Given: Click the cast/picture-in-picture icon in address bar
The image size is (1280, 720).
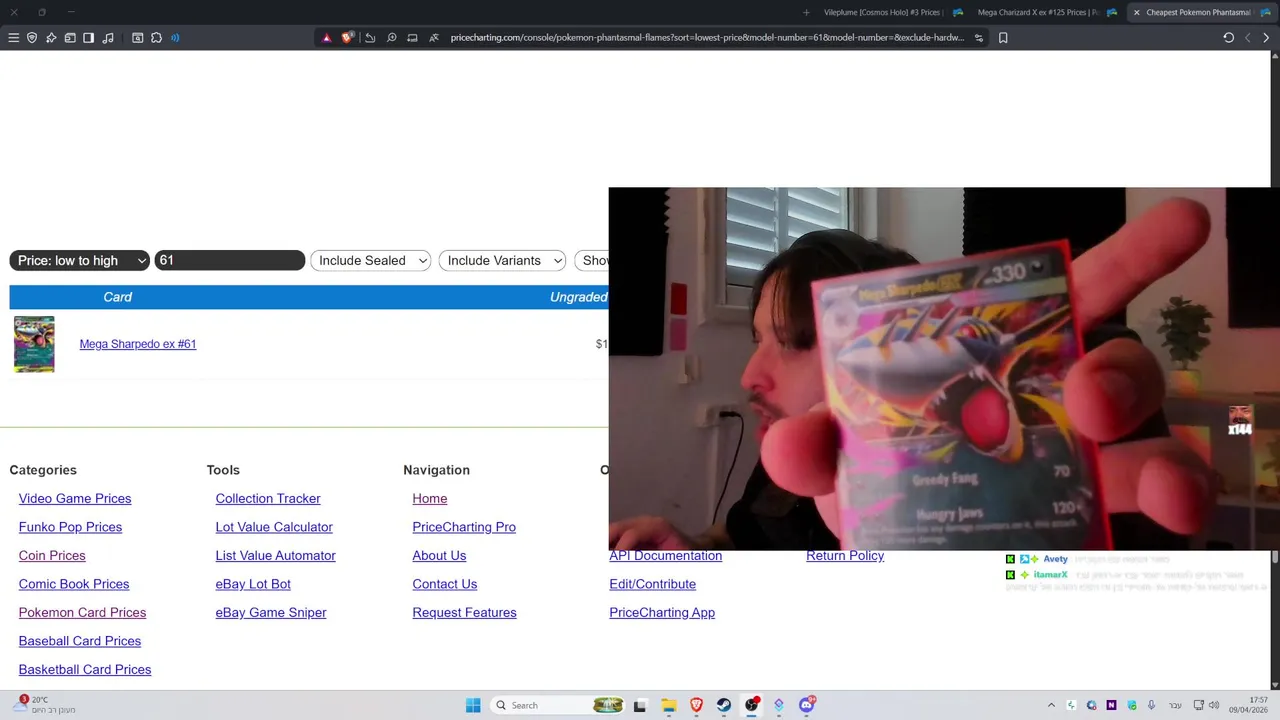Looking at the screenshot, I should click(412, 38).
